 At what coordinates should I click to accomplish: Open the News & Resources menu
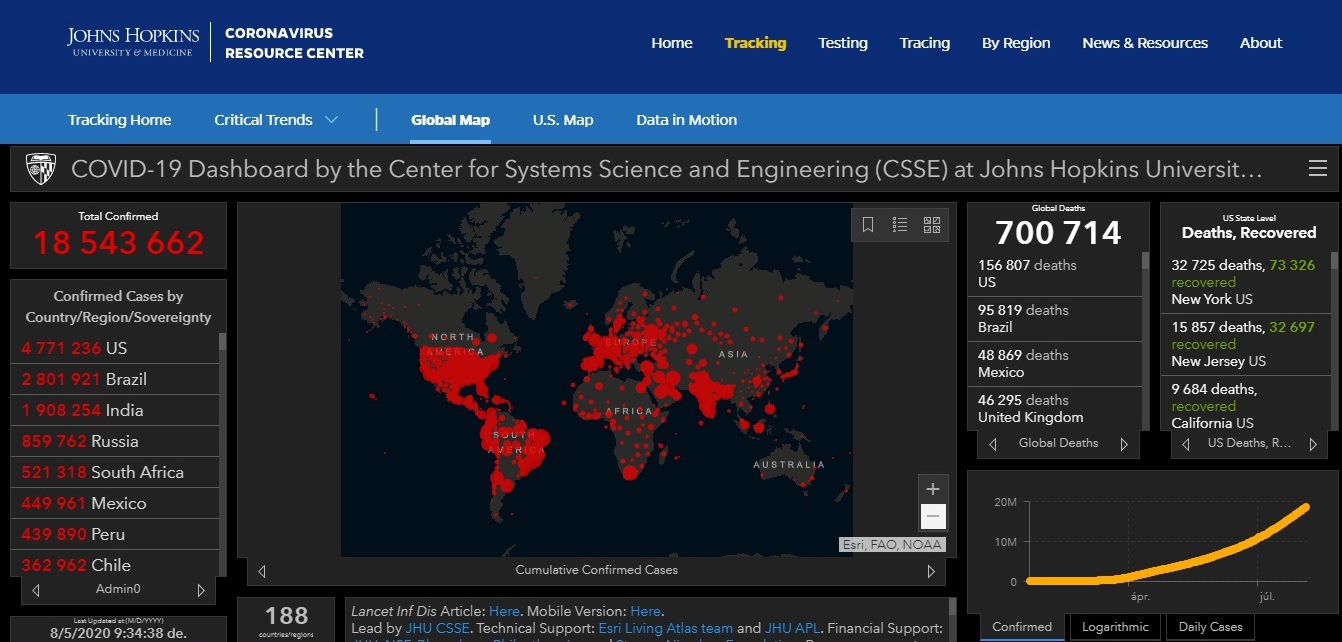click(1145, 43)
